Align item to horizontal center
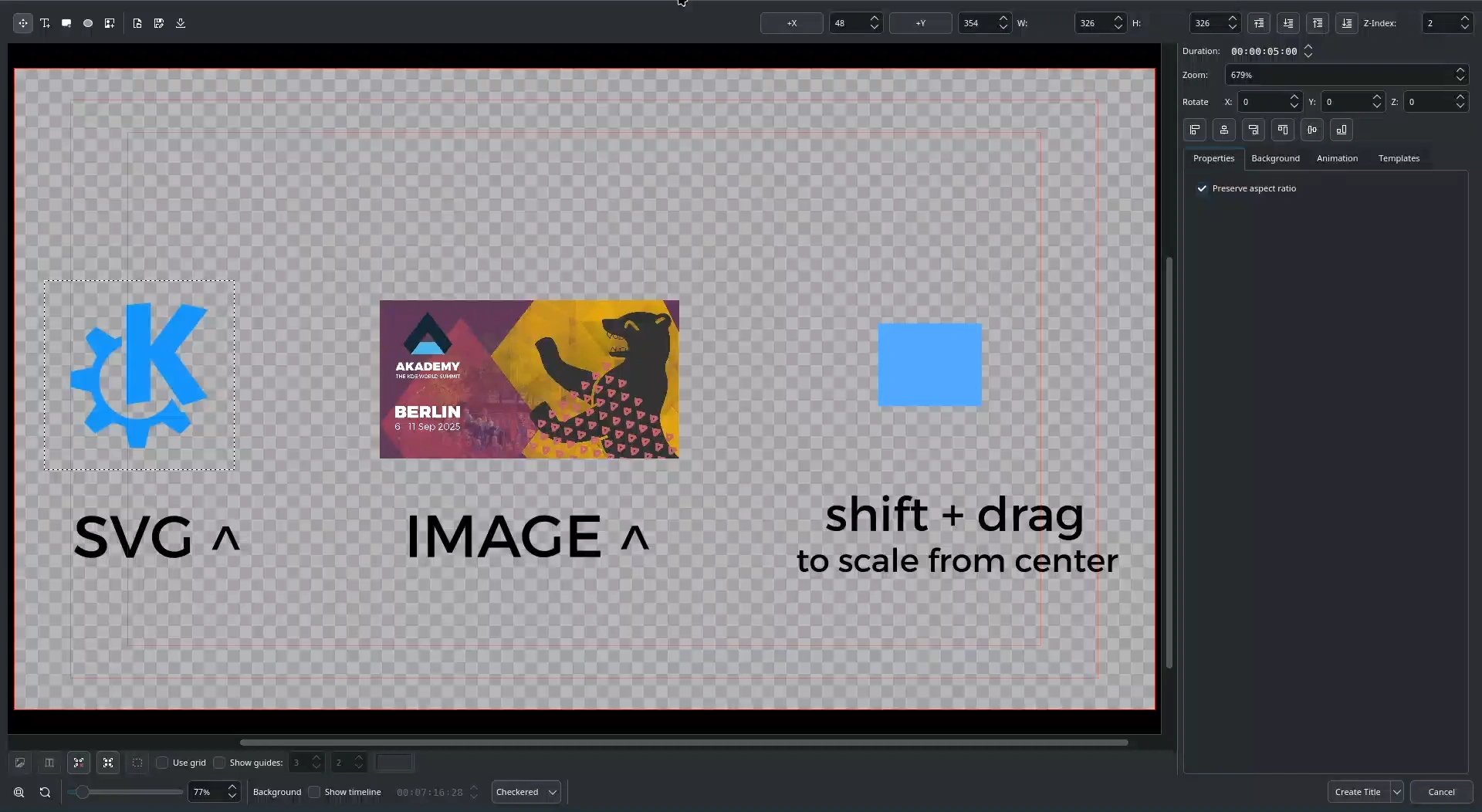 [1224, 130]
